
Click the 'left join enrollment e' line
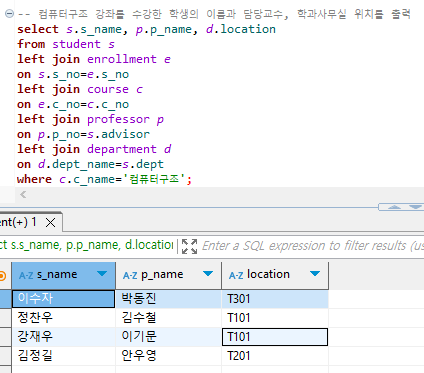[x=94, y=59]
